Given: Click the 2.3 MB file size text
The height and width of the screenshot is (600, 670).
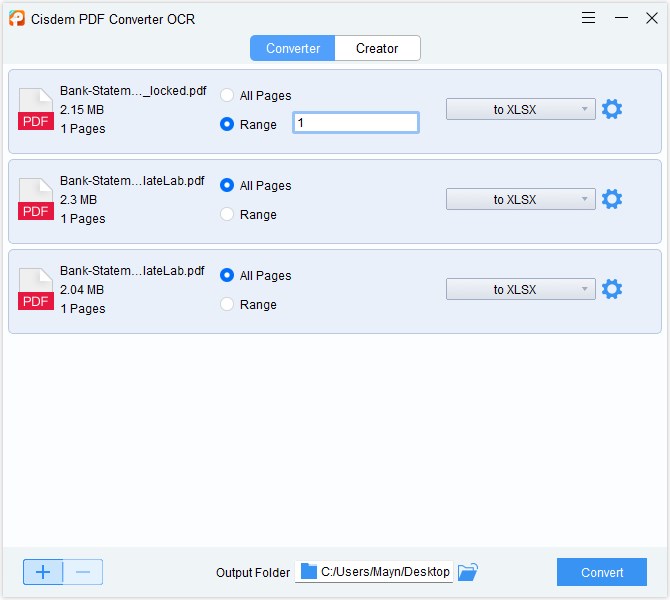Looking at the screenshot, I should pyautogui.click(x=79, y=200).
